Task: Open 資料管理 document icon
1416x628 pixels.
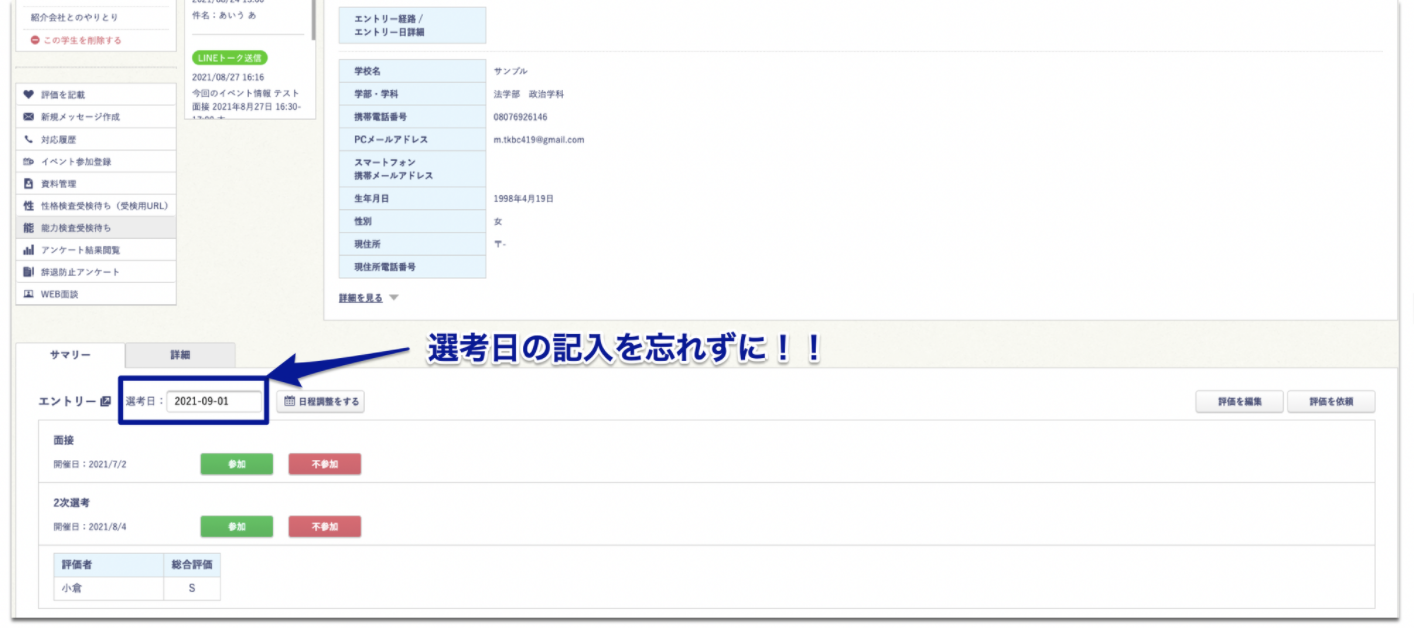Action: [x=27, y=183]
